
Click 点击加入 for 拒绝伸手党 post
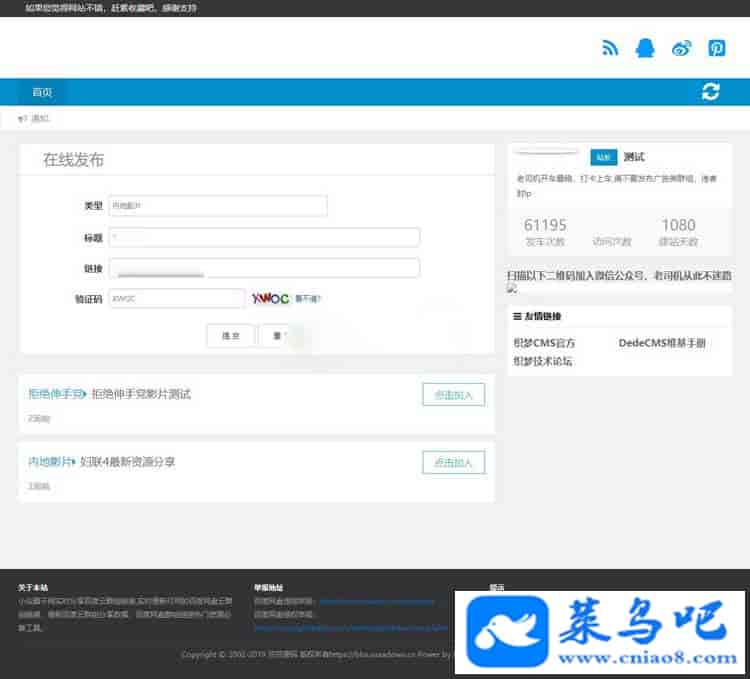point(453,394)
